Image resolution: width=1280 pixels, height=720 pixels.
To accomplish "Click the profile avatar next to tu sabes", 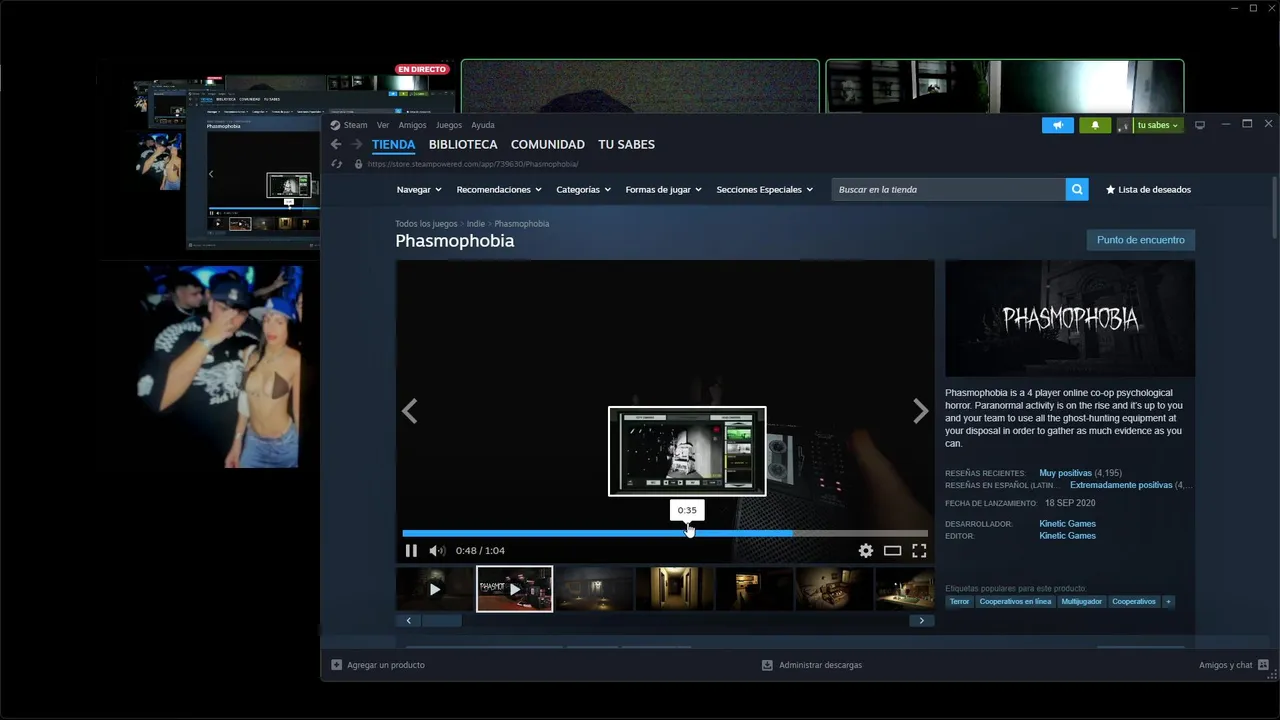I will pyautogui.click(x=1124, y=125).
